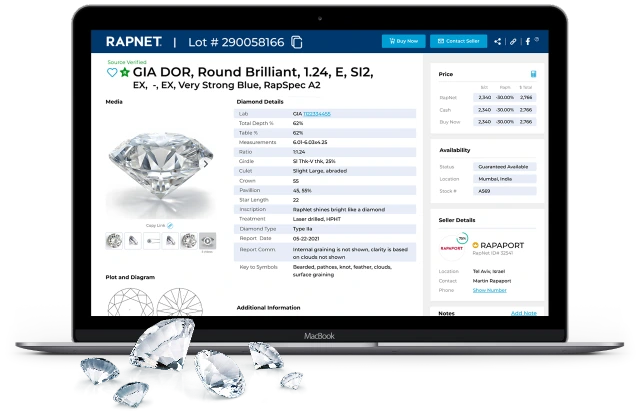
Task: Open the GIA report number link
Action: 317,114
